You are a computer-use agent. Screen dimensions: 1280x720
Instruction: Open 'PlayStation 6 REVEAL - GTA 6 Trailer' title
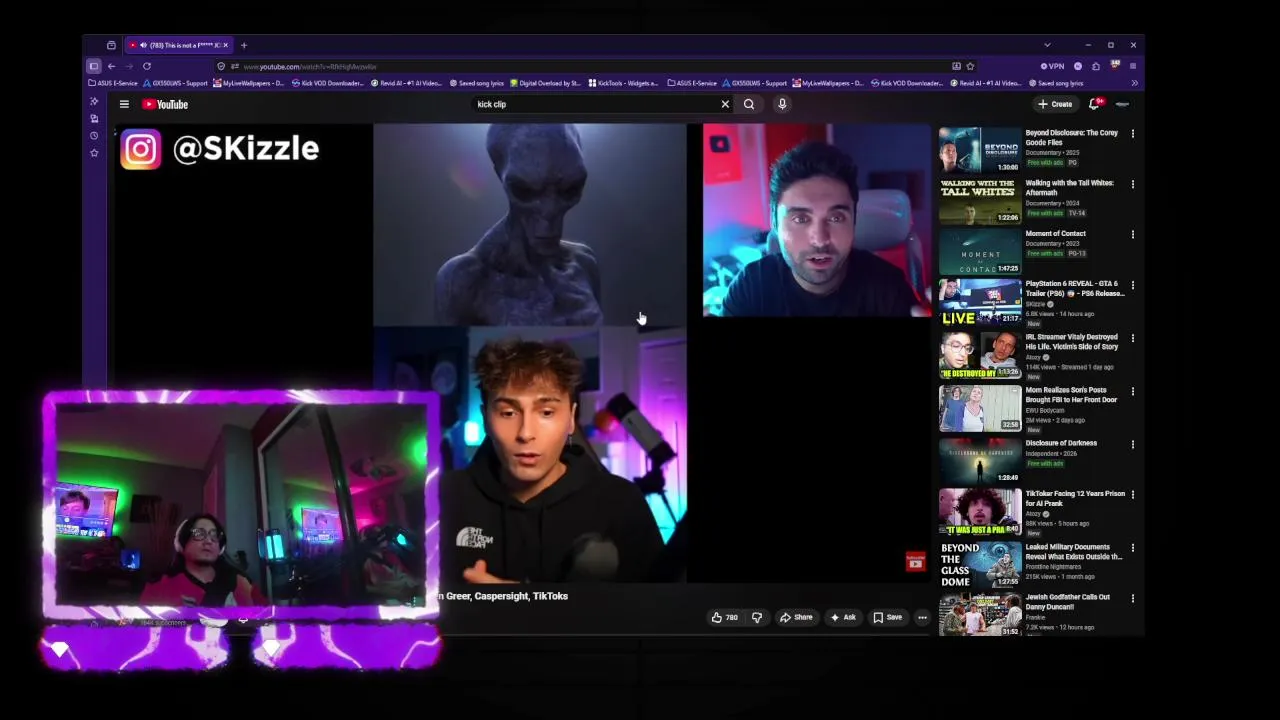[x=1075, y=288]
